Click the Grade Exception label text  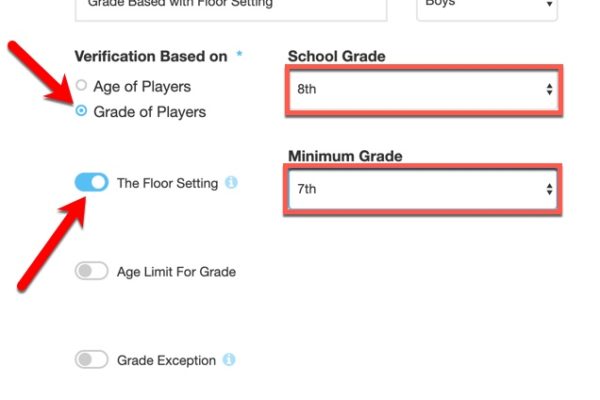pos(166,361)
